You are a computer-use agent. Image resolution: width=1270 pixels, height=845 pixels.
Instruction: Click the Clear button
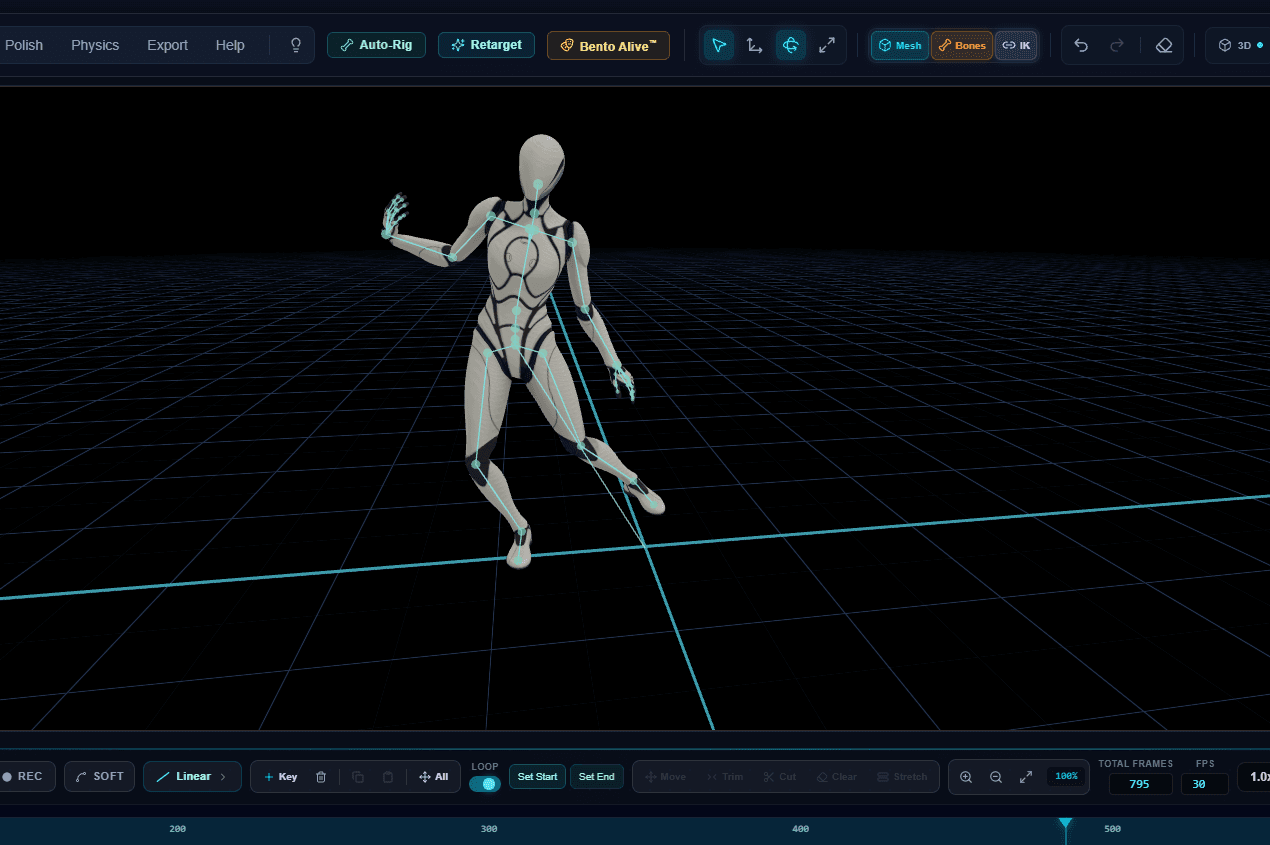837,777
